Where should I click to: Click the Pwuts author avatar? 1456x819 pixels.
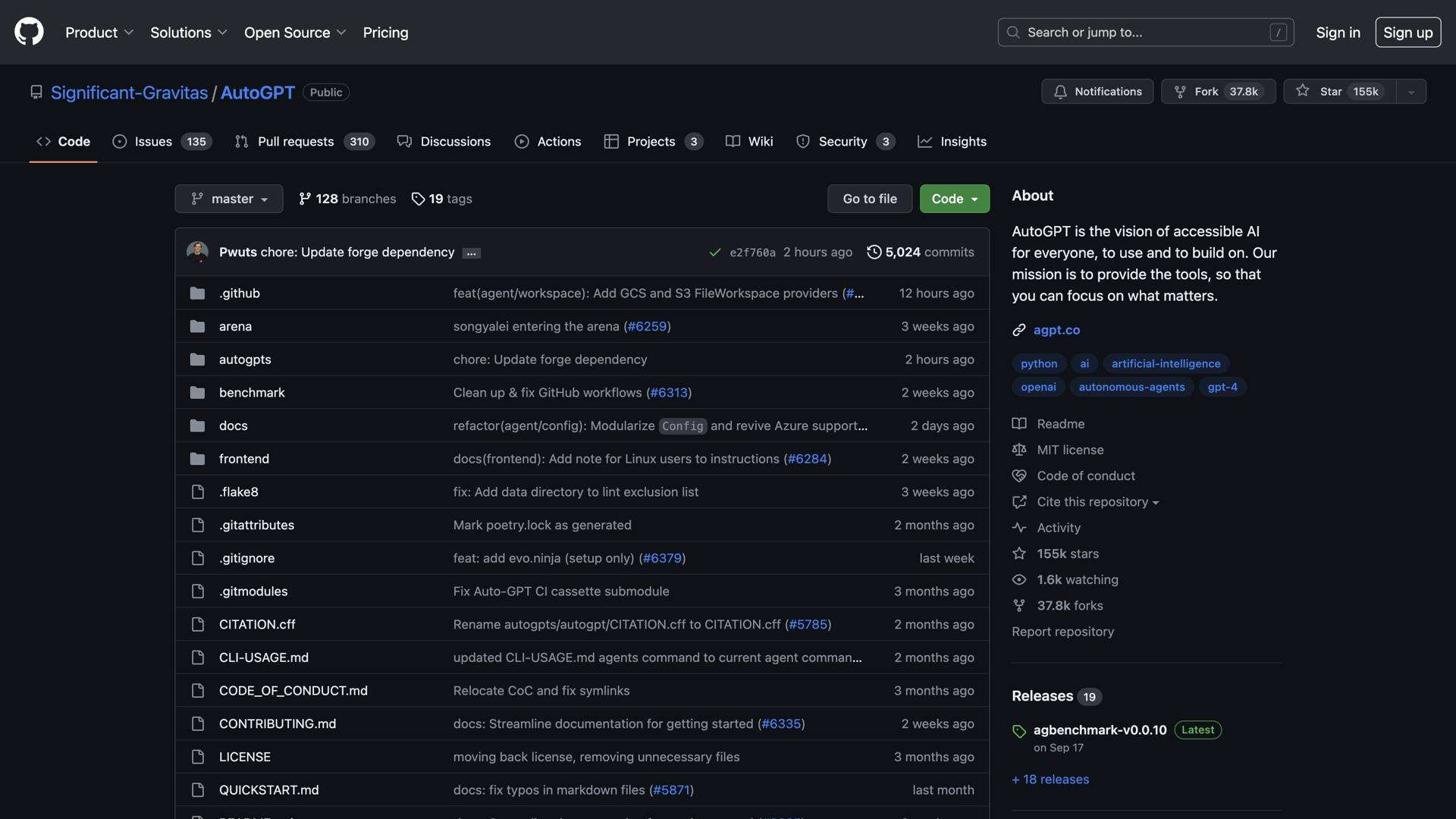(198, 252)
